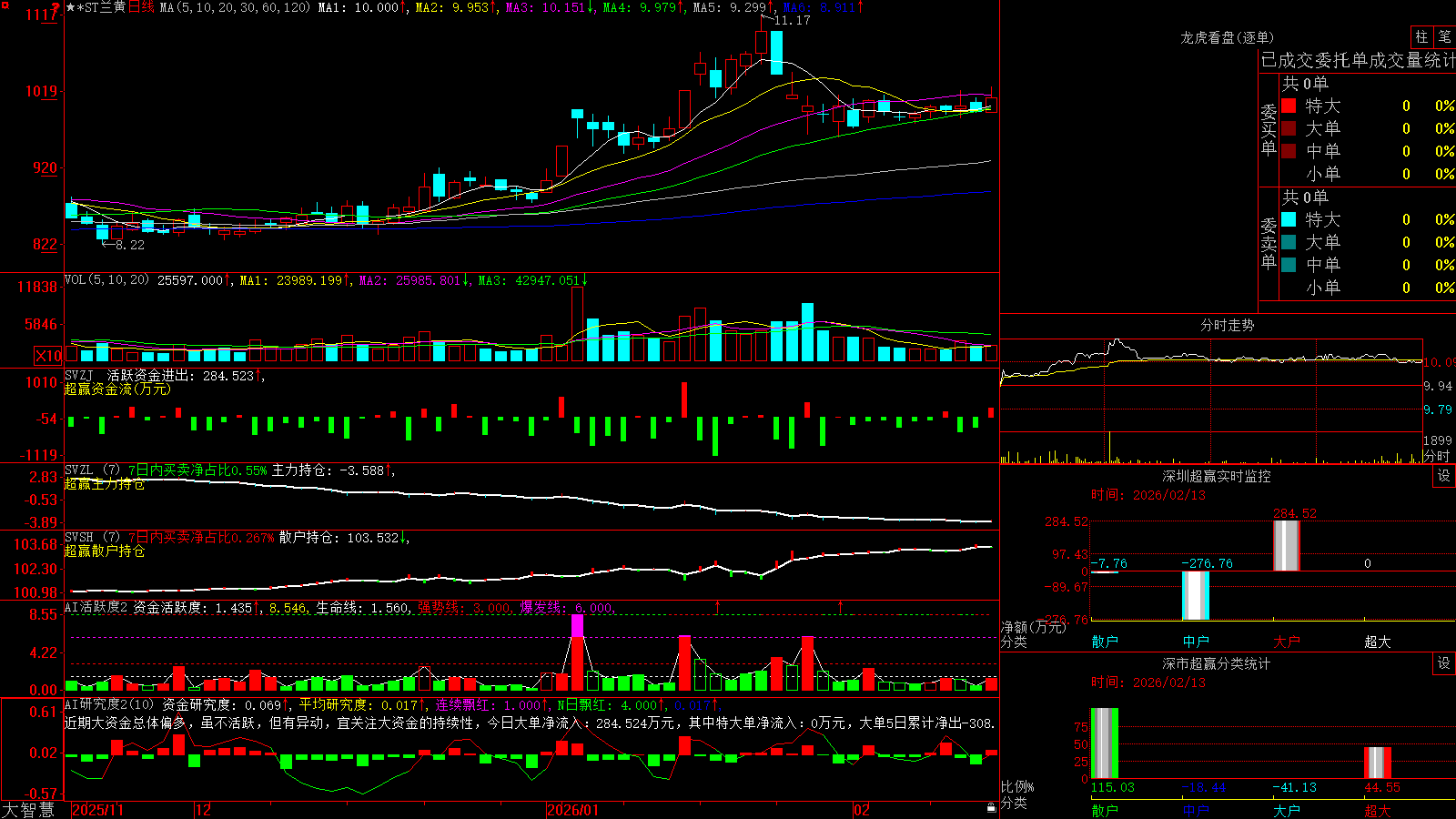
Task: Click the MA(5,10,20,30,60,120) indicator label
Action: click(x=235, y=7)
